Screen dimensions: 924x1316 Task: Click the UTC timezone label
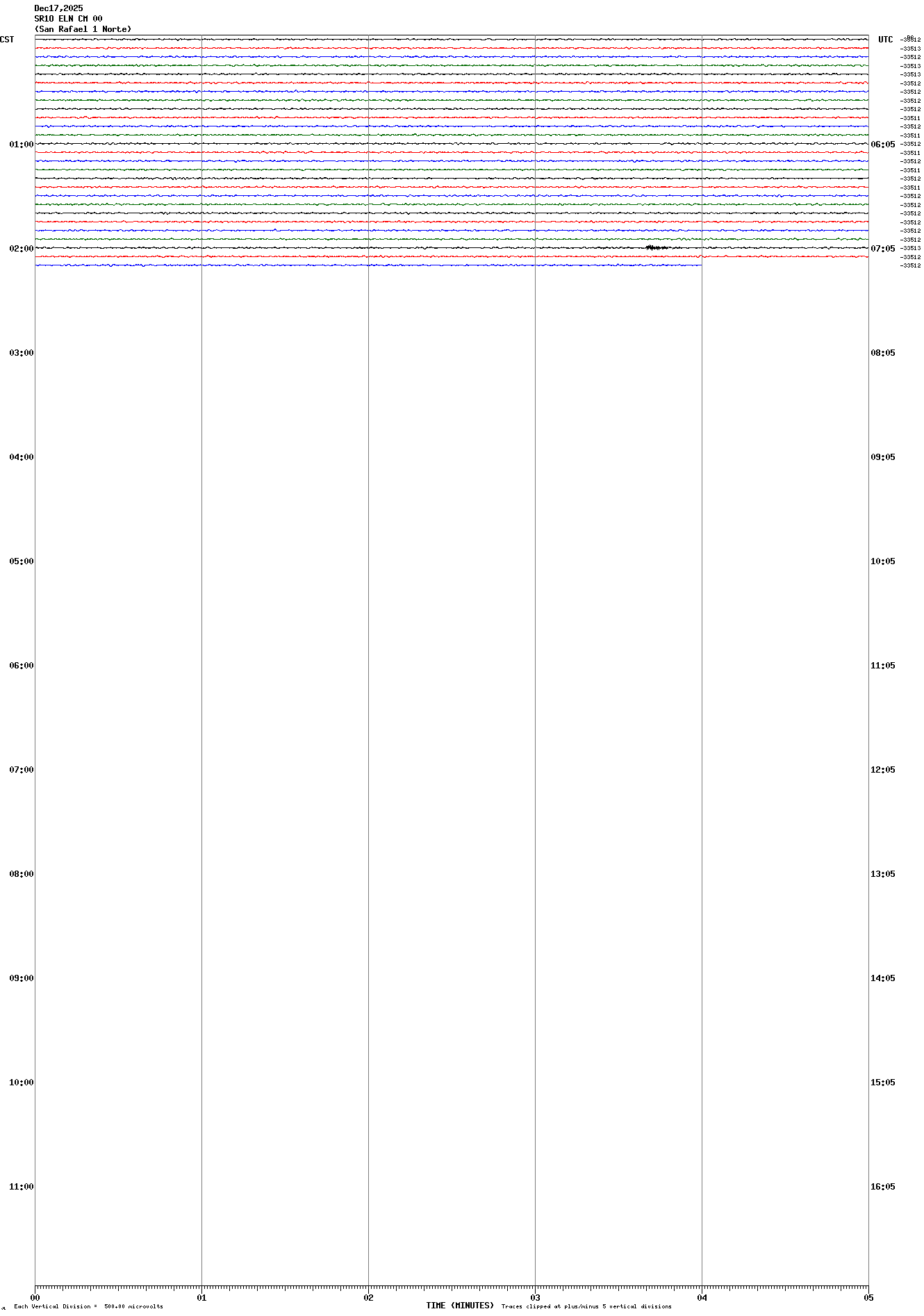click(x=885, y=40)
